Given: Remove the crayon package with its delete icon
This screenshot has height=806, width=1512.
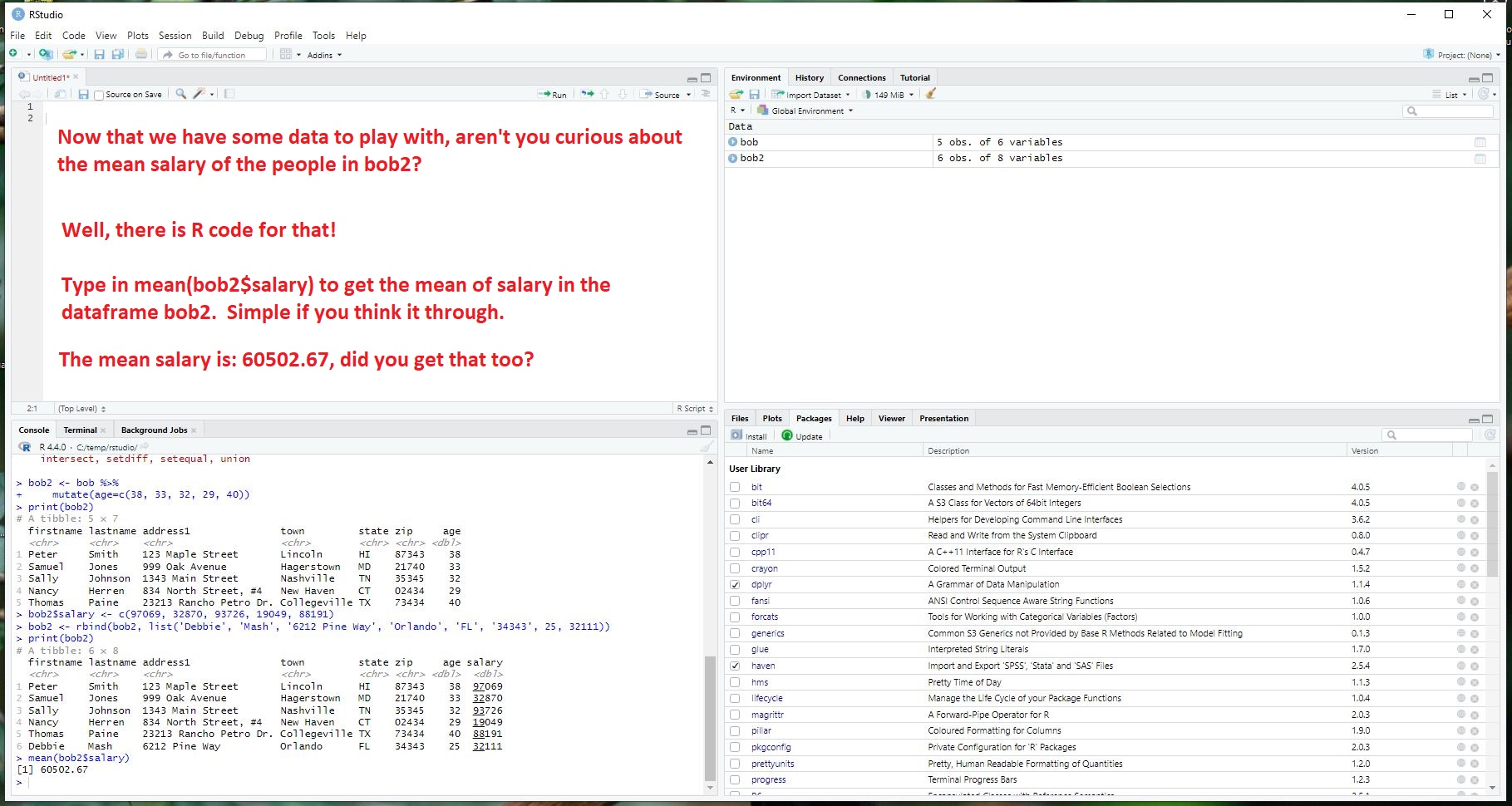Looking at the screenshot, I should tap(1475, 569).
